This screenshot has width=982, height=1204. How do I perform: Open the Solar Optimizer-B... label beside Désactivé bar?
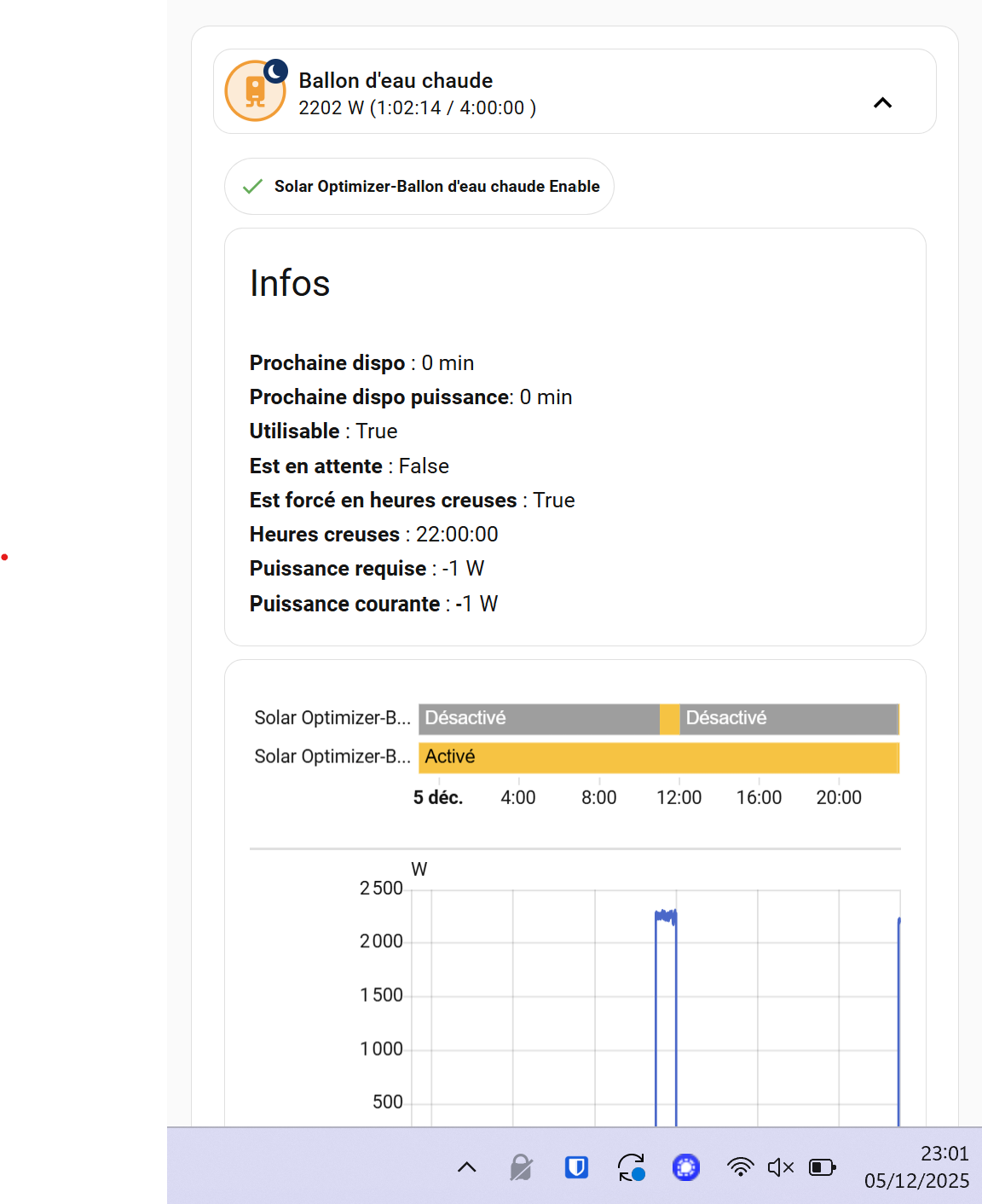pos(332,718)
